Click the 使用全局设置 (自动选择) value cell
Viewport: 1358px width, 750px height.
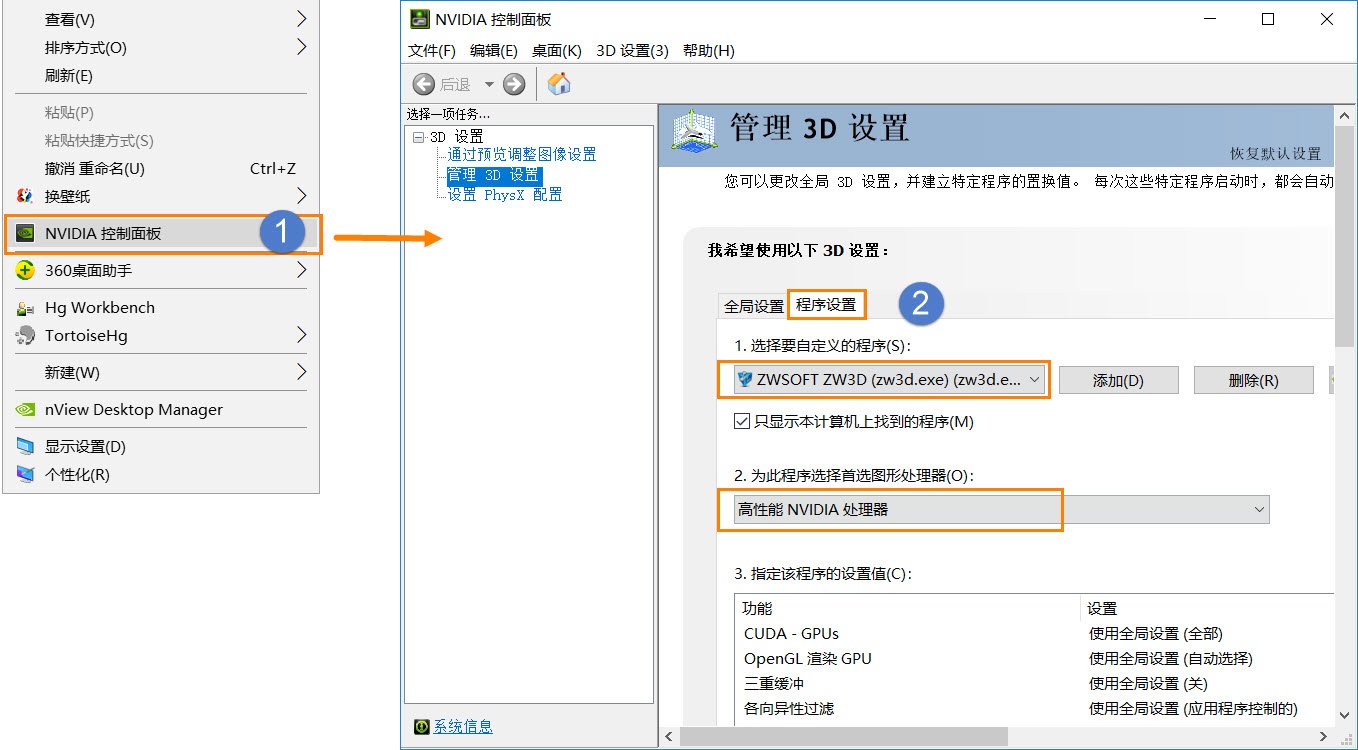1171,659
